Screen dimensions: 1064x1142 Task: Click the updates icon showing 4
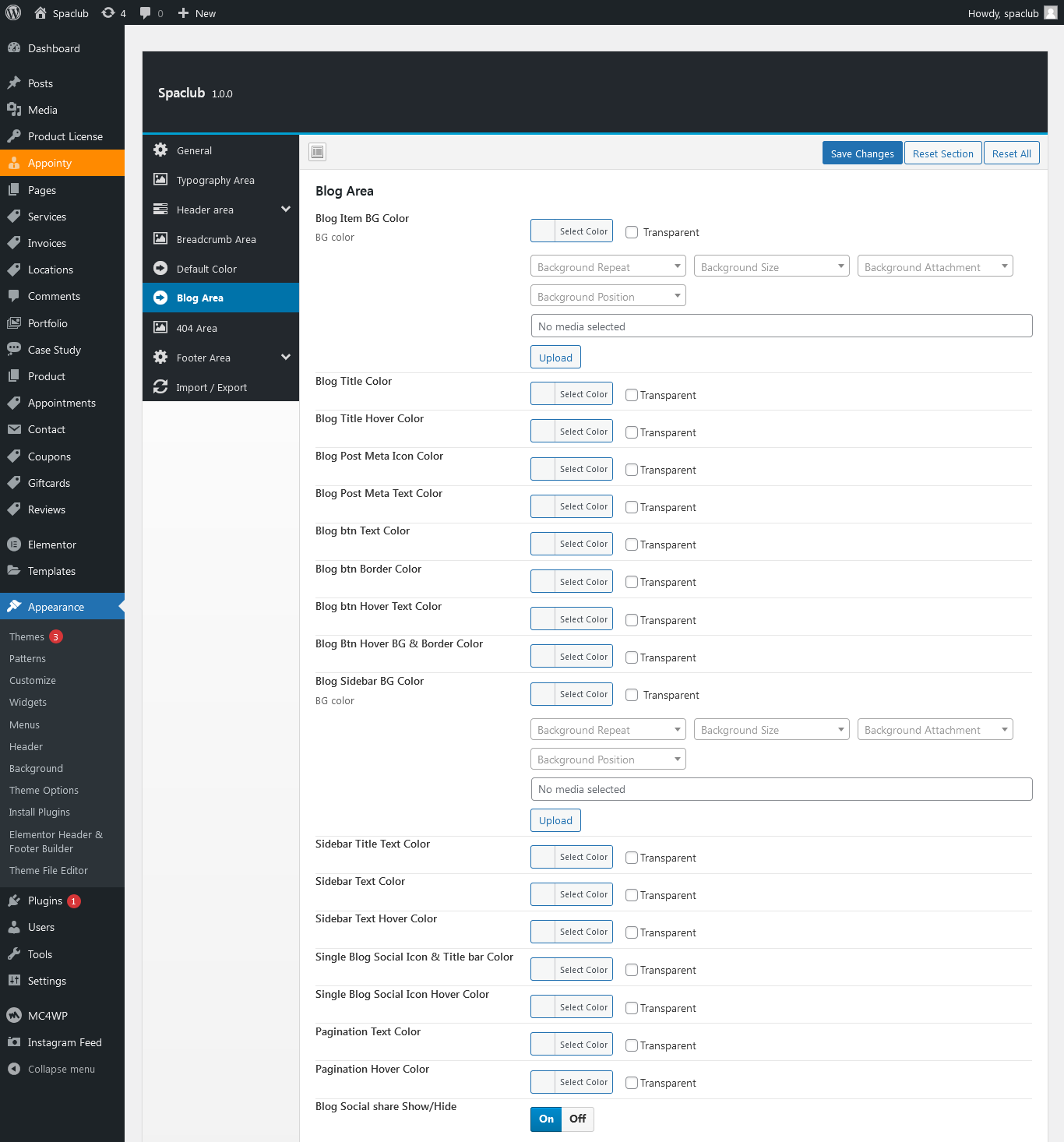click(x=108, y=12)
